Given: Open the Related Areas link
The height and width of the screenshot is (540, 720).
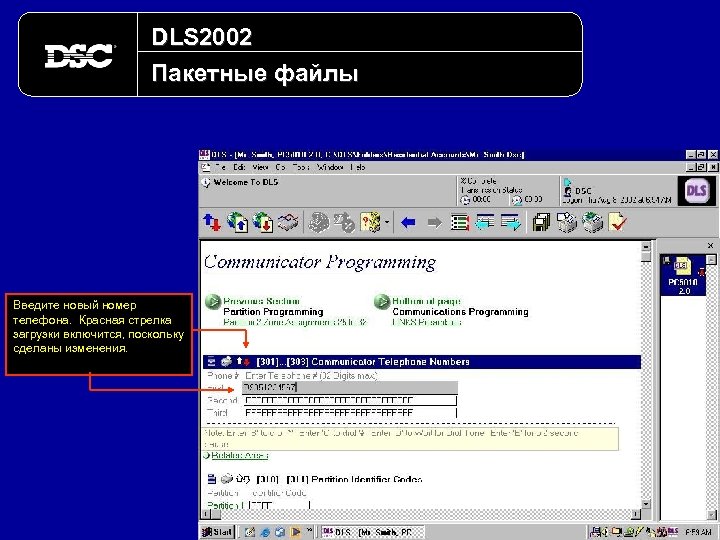Looking at the screenshot, I should tap(240, 456).
